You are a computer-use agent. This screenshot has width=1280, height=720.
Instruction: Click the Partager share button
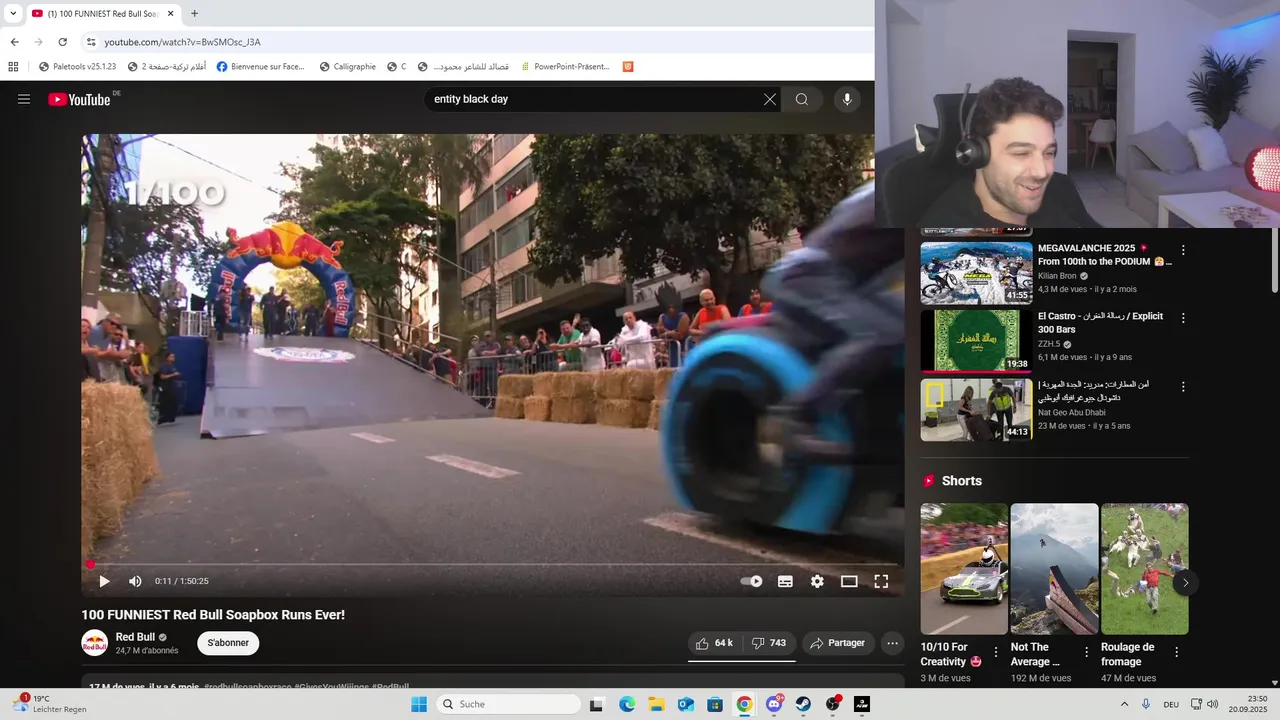[838, 643]
